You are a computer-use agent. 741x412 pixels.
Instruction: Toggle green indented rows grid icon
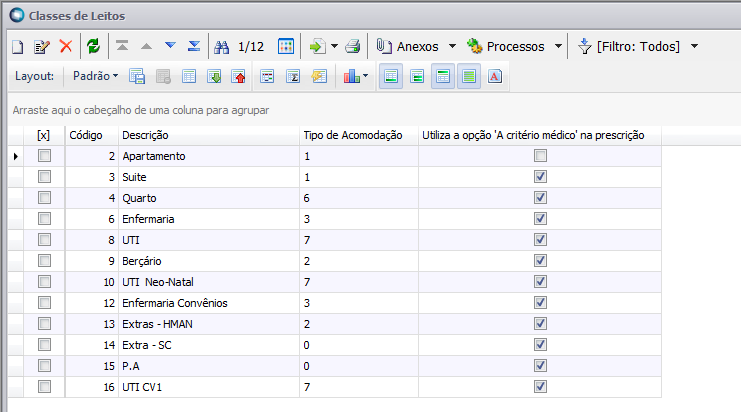pyautogui.click(x=417, y=76)
